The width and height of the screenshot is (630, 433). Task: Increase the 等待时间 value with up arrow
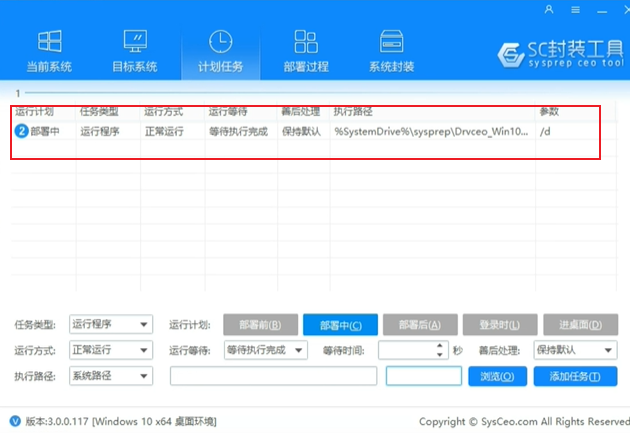(440, 345)
